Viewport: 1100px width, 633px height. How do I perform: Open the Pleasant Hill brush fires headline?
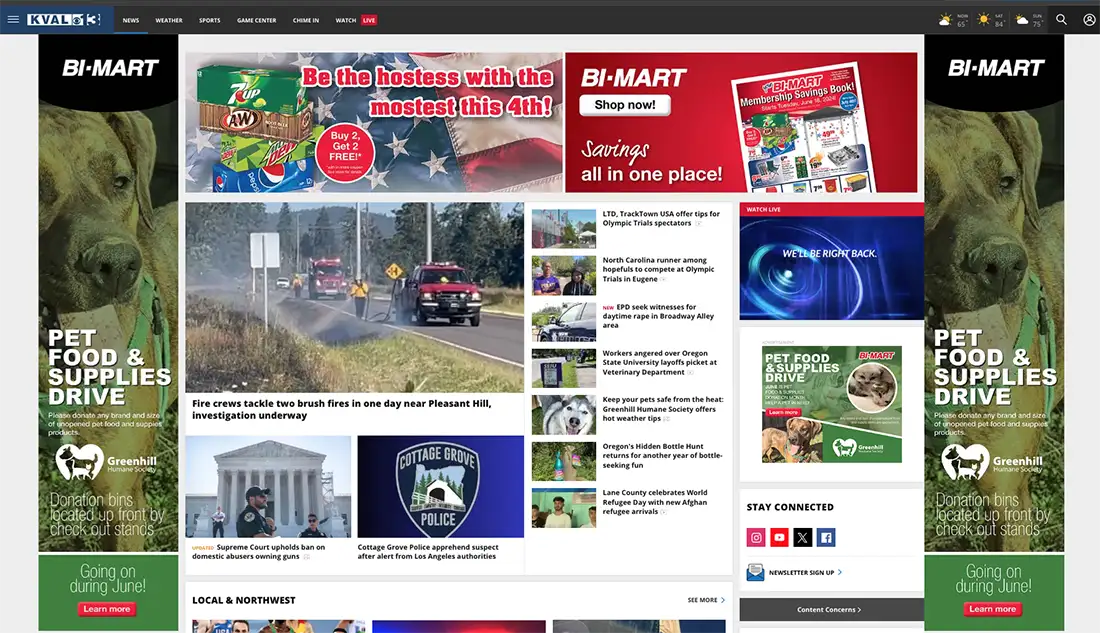click(x=342, y=409)
